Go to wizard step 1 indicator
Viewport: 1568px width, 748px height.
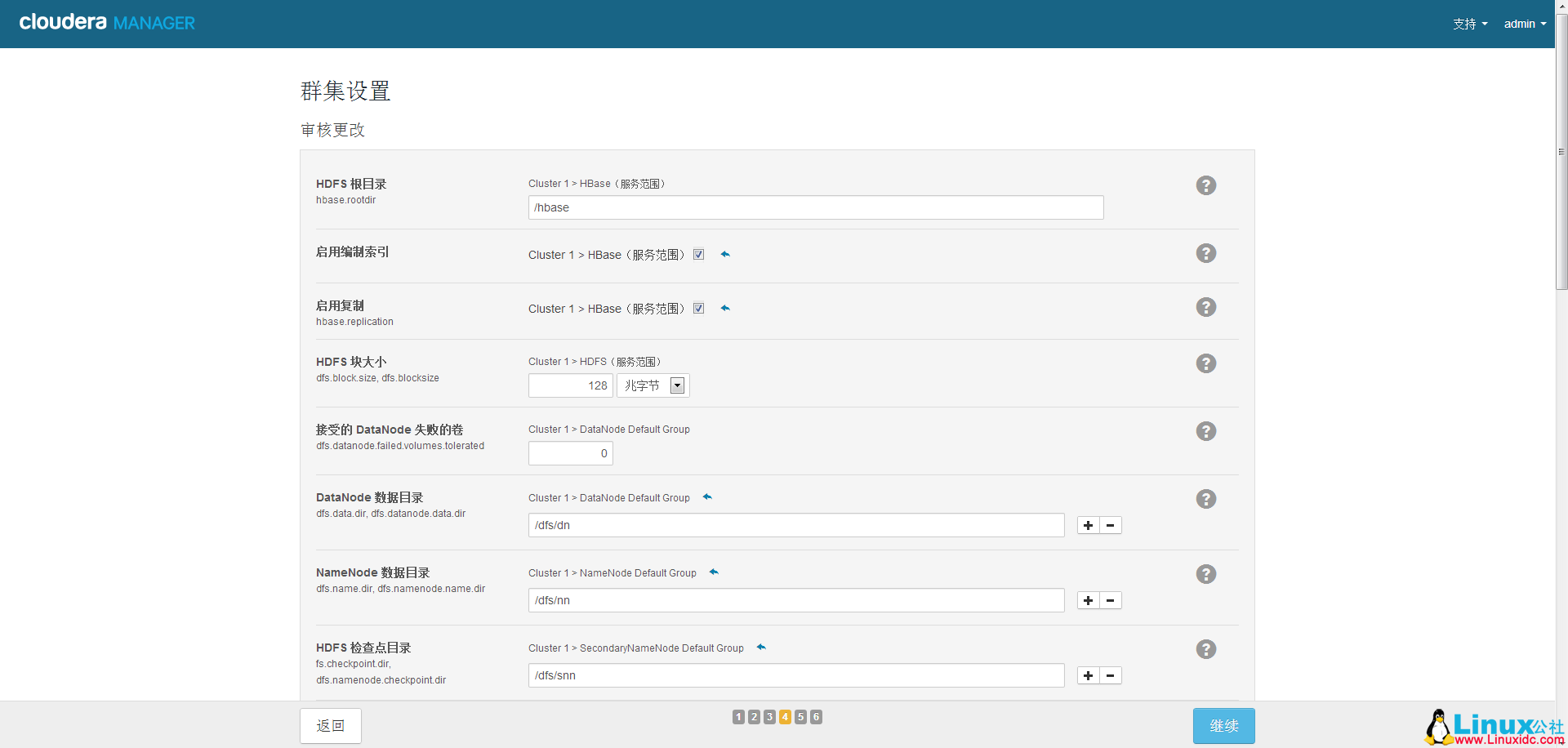click(738, 717)
